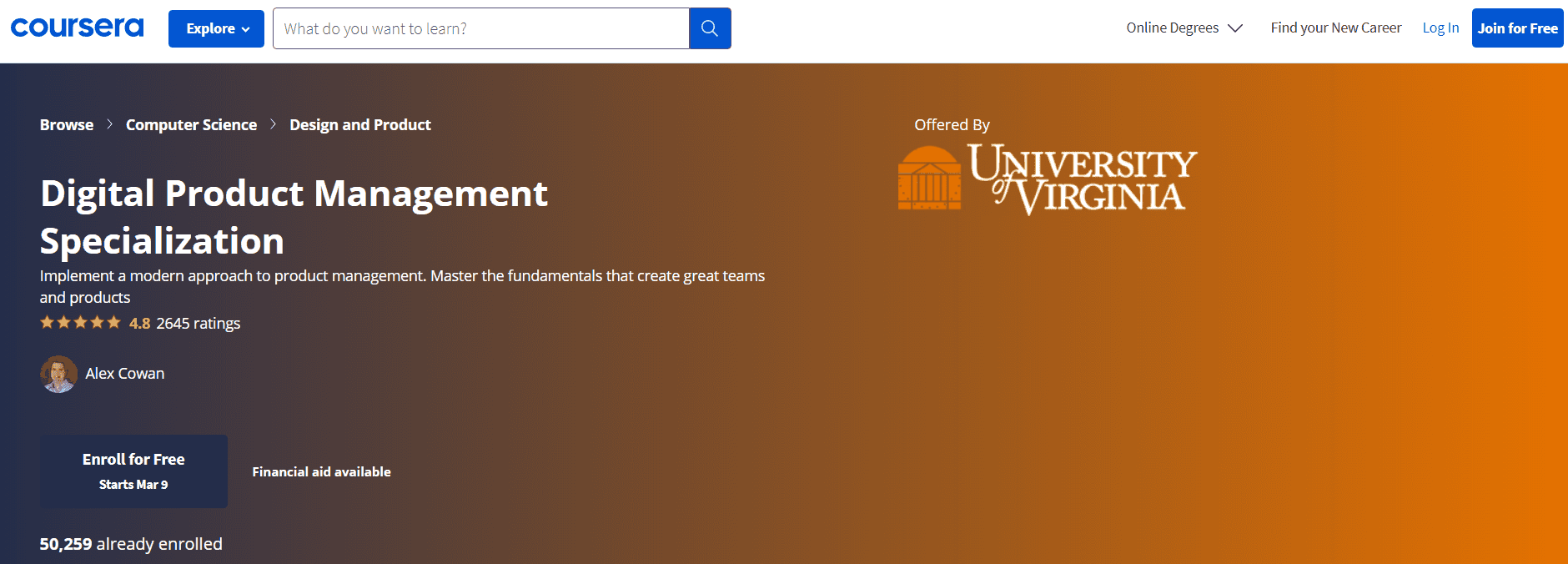Click the 'Offered By' label
Image resolution: width=1568 pixels, height=564 pixels.
(x=952, y=124)
